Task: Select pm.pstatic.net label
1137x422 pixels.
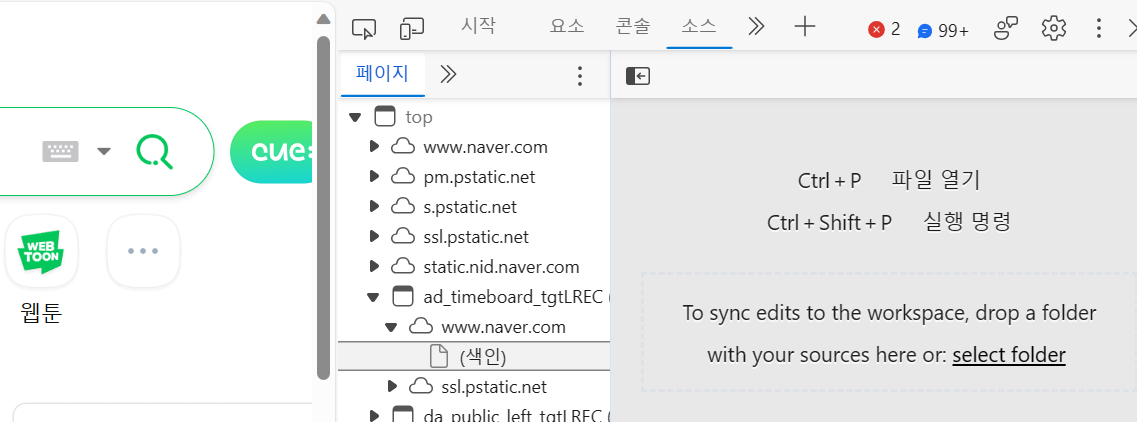Action: (479, 177)
